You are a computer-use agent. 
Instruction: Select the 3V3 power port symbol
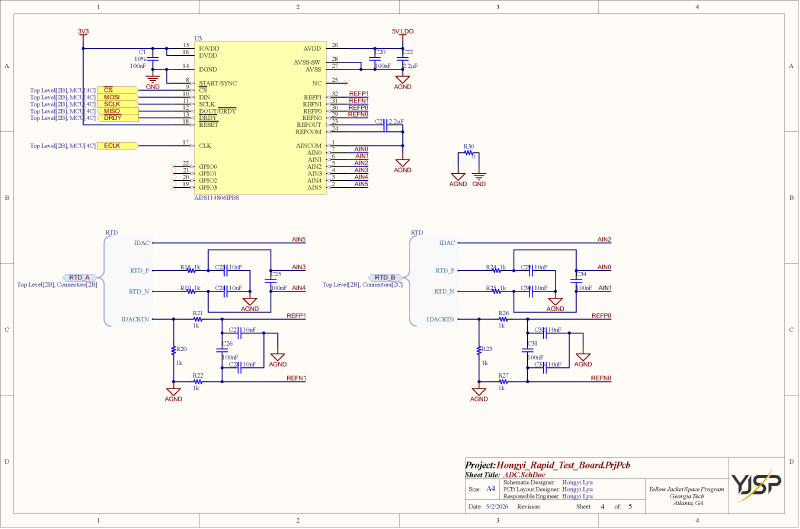83,33
